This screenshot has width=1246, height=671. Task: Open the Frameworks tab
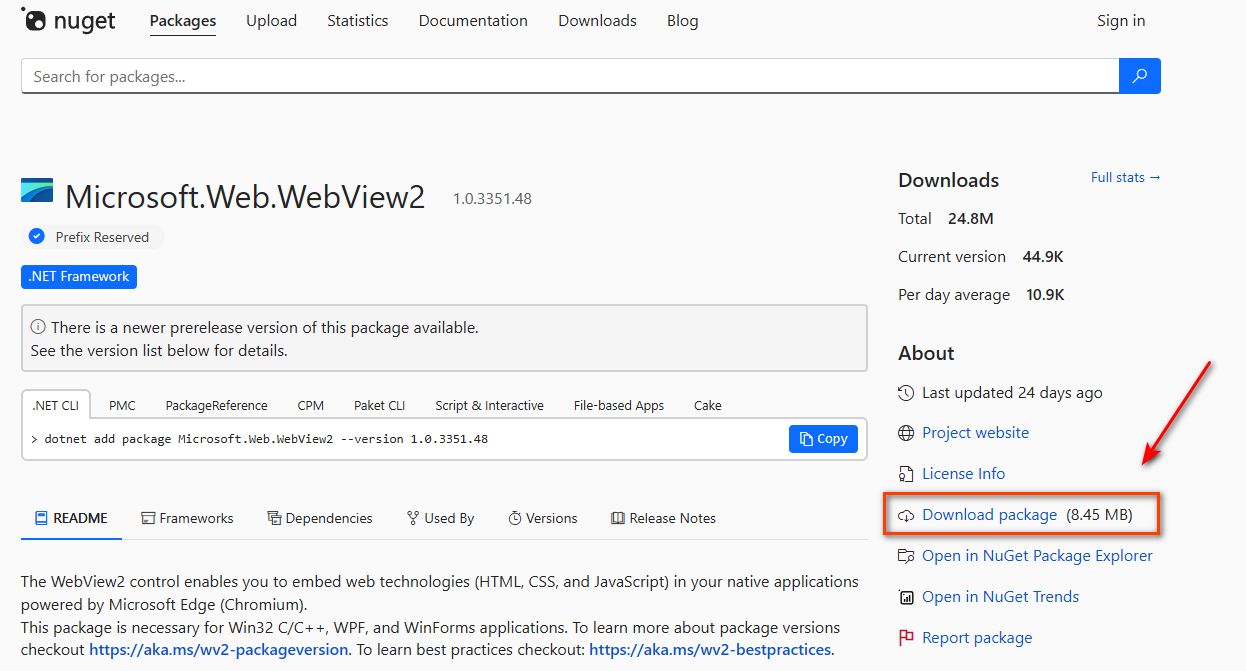(x=188, y=518)
